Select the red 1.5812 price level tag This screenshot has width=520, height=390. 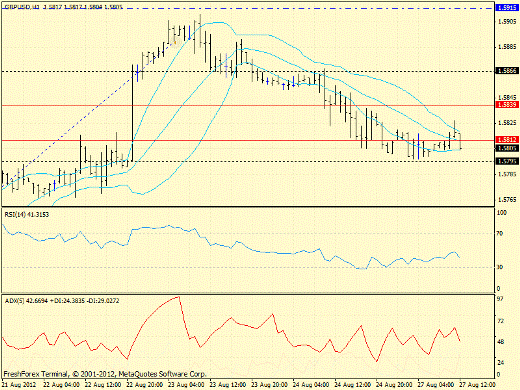507,140
